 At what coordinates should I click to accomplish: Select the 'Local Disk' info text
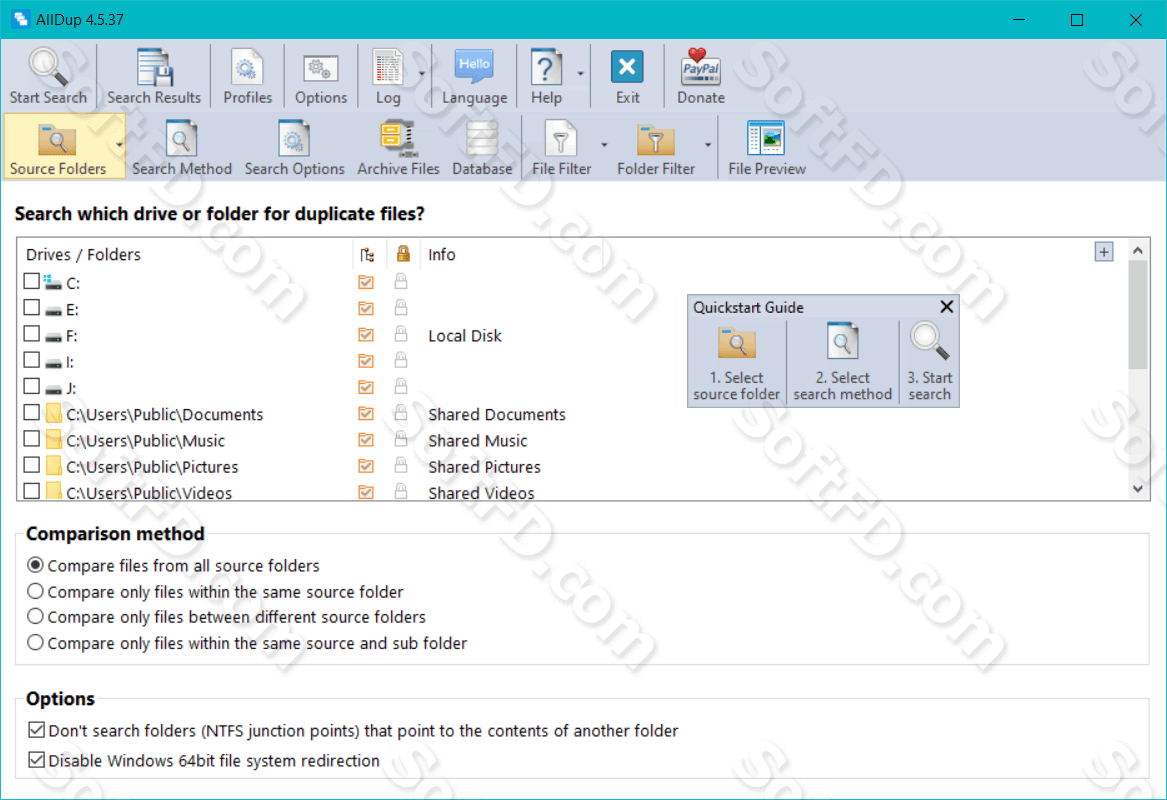(x=464, y=336)
